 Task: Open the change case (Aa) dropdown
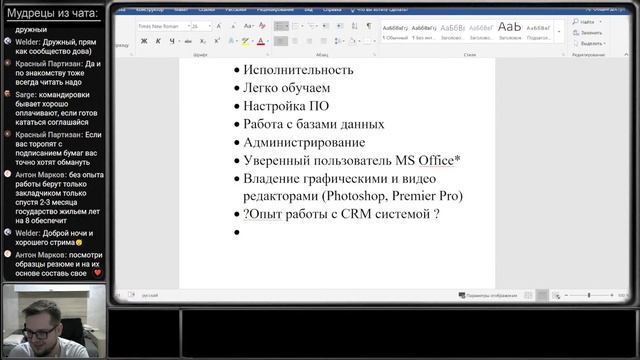tap(248, 26)
